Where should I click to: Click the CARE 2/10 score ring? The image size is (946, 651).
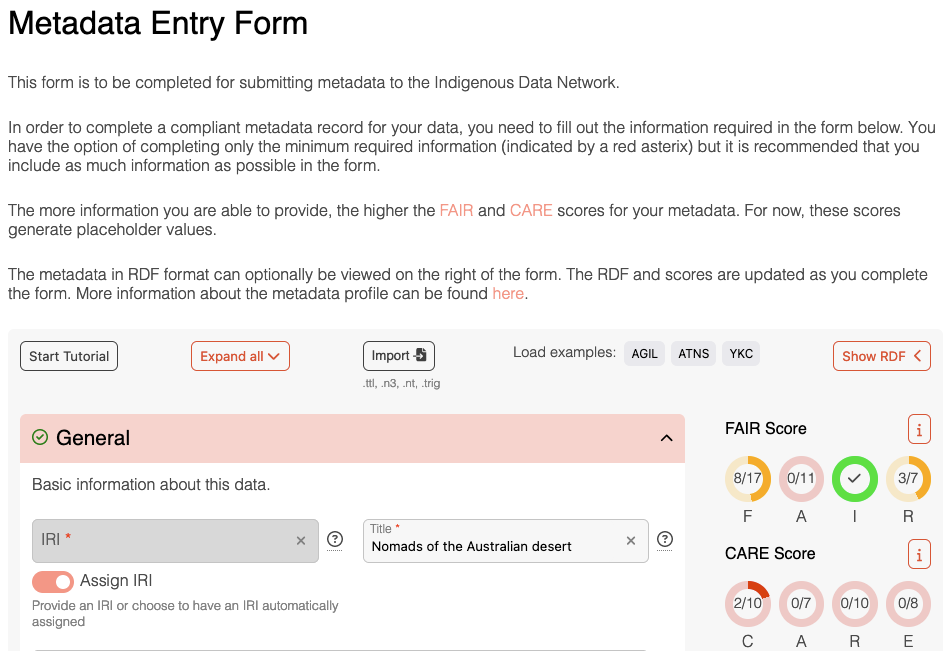748,603
